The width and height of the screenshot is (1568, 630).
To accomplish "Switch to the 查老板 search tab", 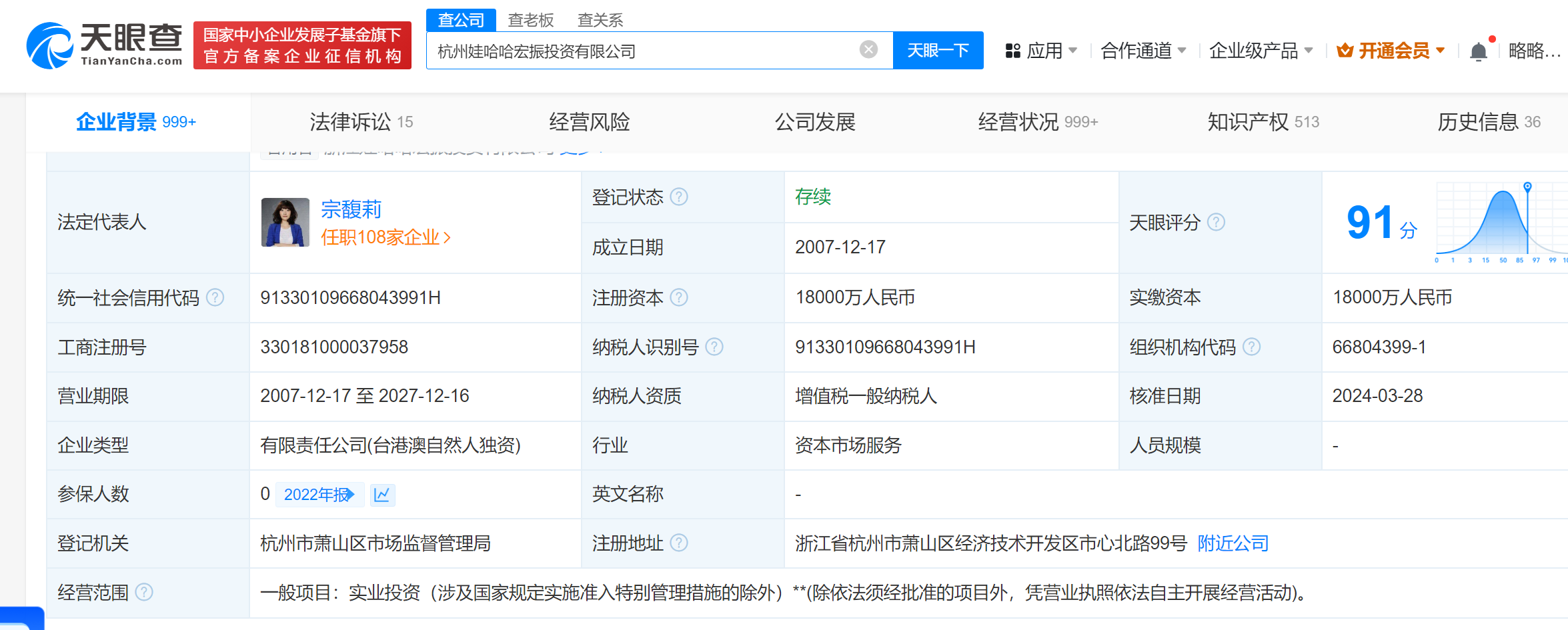I will (x=530, y=20).
